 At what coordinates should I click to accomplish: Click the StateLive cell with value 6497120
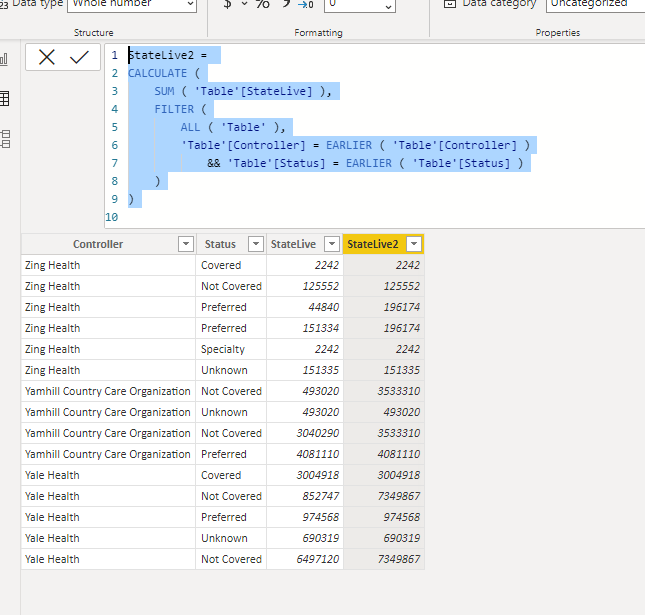tap(305, 559)
